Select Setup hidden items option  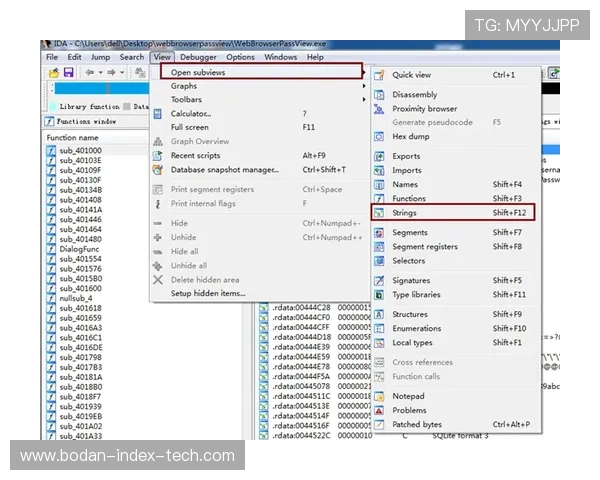[x=207, y=293]
